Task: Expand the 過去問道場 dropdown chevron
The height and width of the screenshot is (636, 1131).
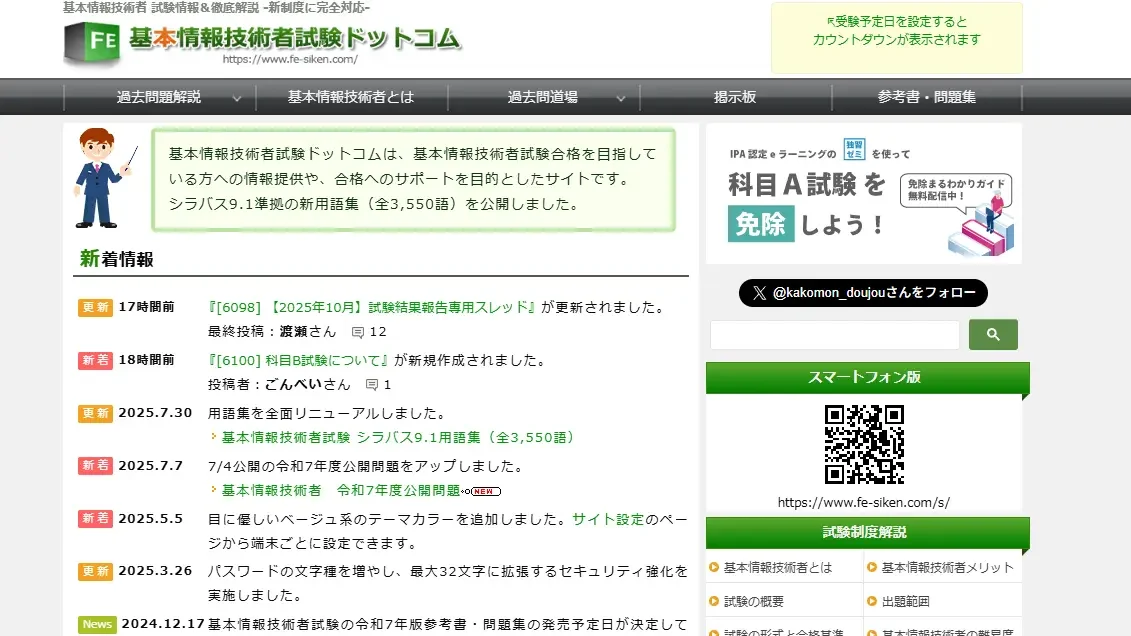Action: [x=620, y=98]
